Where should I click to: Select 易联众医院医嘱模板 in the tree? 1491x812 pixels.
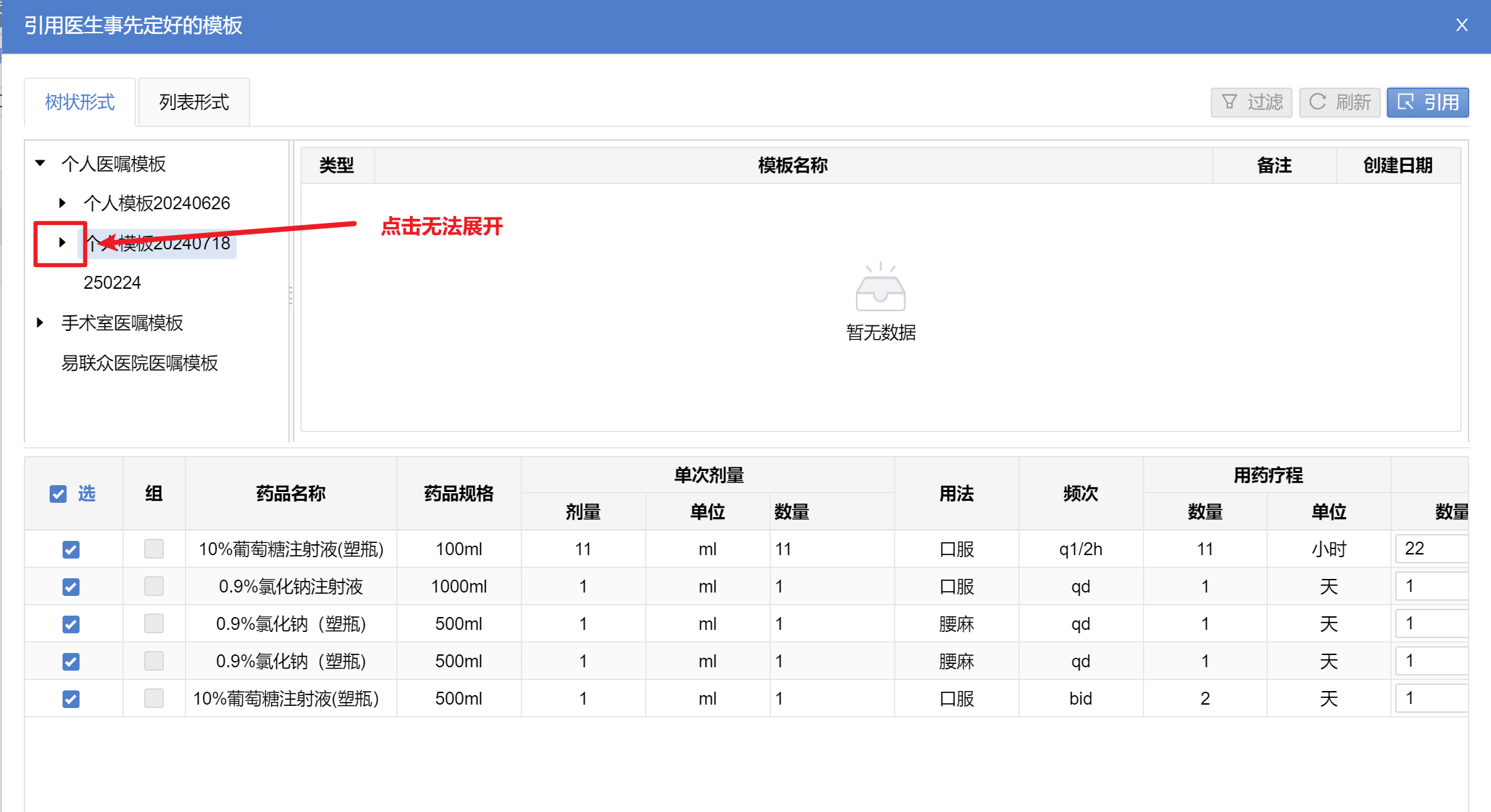[139, 363]
